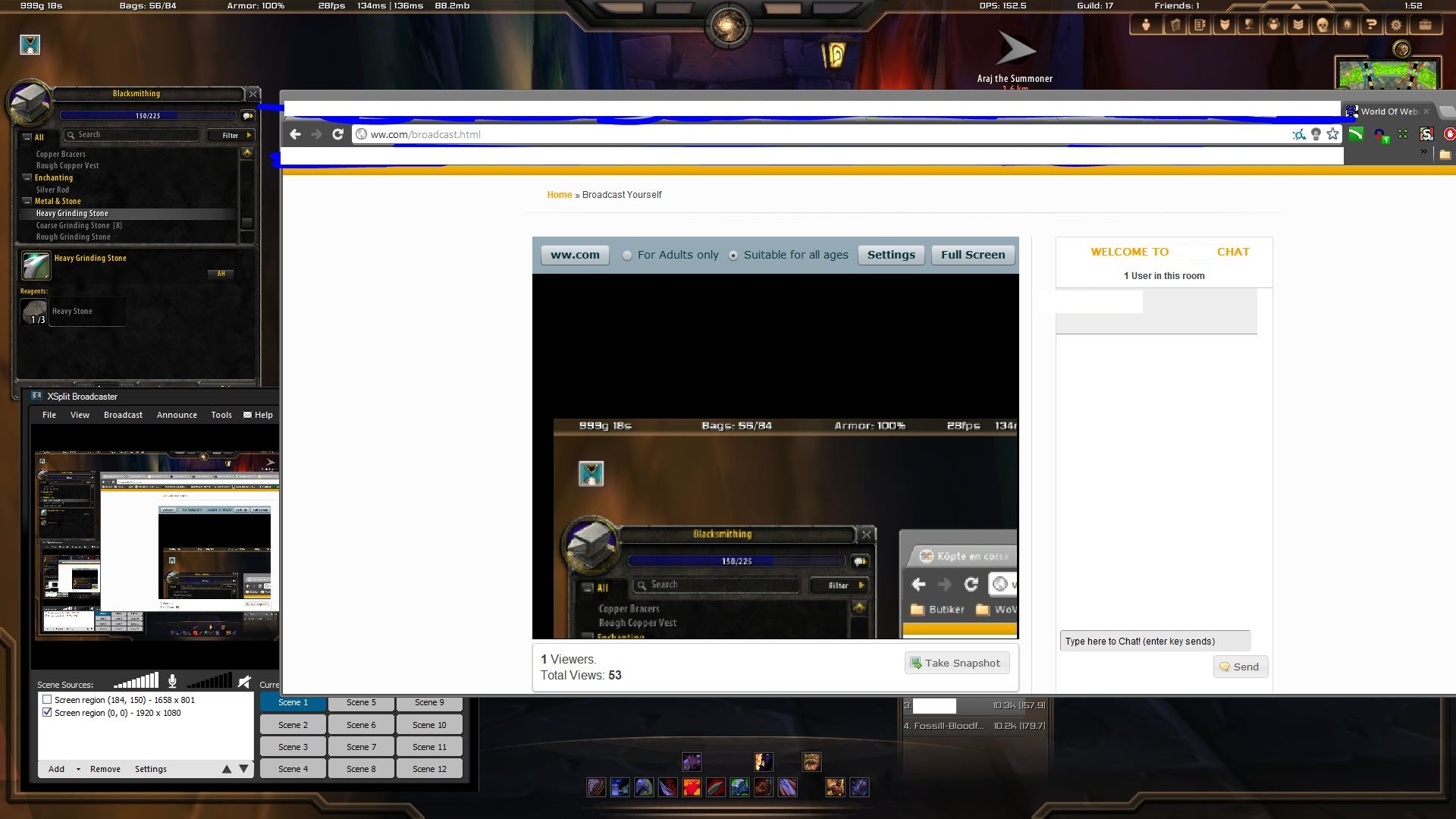The image size is (1456, 819).
Task: Open XSplit Broadcast menu
Action: (x=123, y=415)
